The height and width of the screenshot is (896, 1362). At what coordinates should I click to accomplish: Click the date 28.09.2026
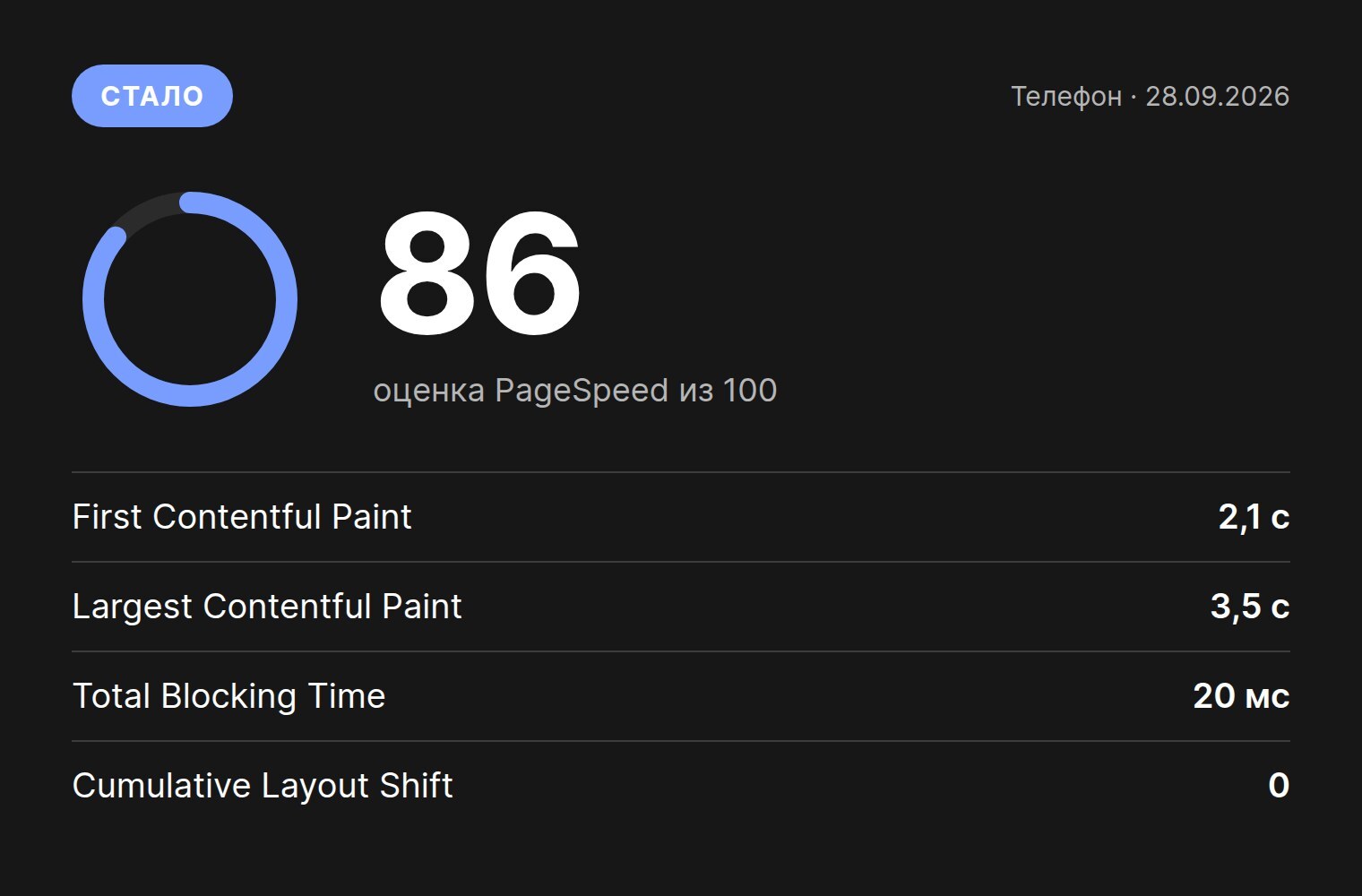[x=1218, y=96]
